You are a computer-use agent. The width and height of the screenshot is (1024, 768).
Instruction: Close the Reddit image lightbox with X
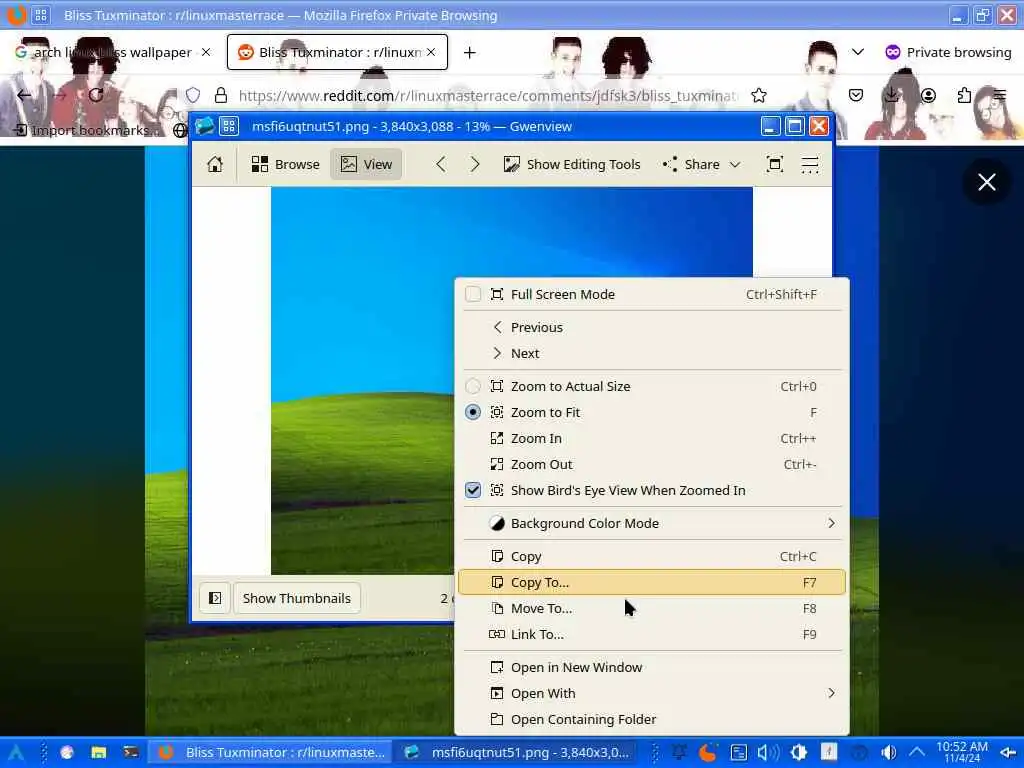pyautogui.click(x=987, y=182)
